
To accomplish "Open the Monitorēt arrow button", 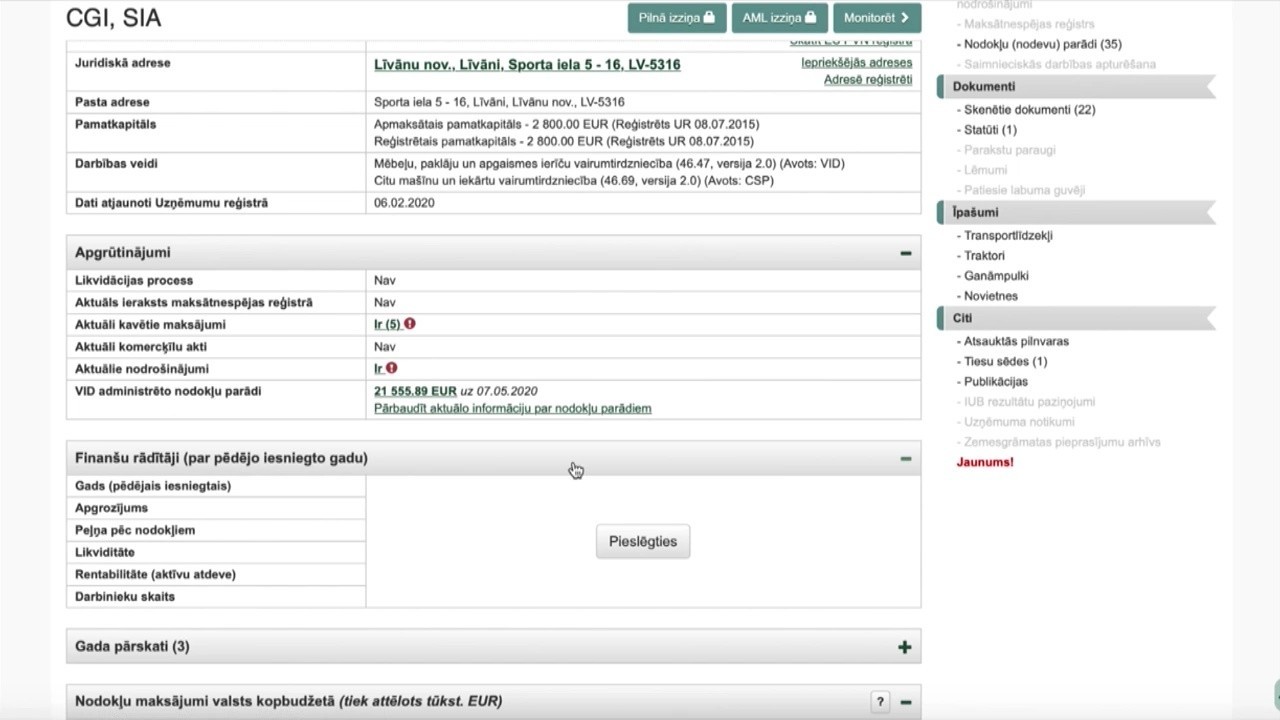I will click(876, 18).
